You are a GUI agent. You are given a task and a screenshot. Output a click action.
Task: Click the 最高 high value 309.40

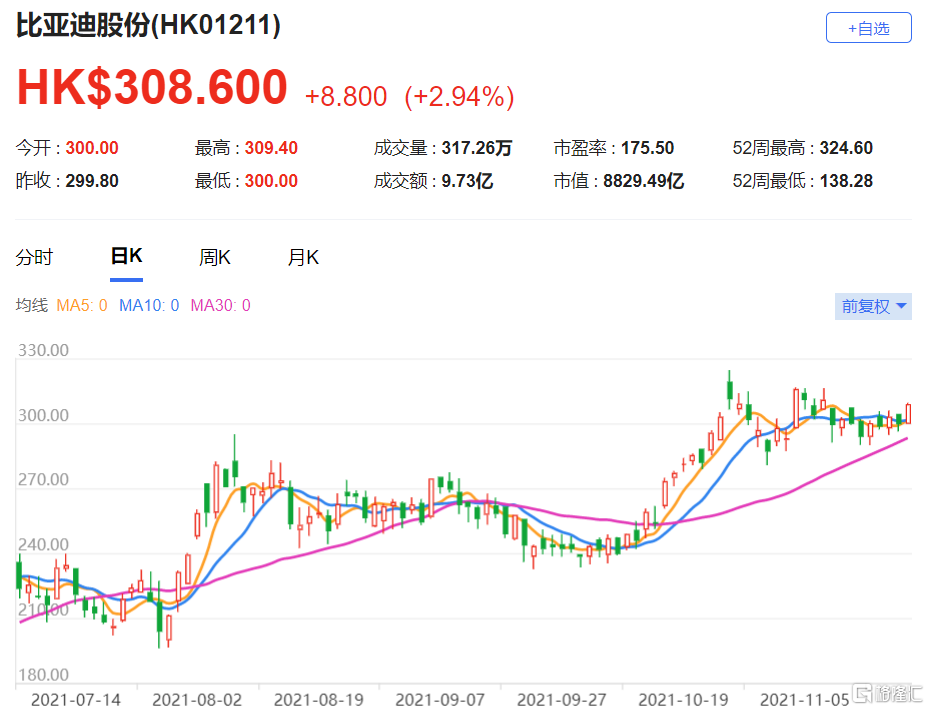[x=271, y=148]
